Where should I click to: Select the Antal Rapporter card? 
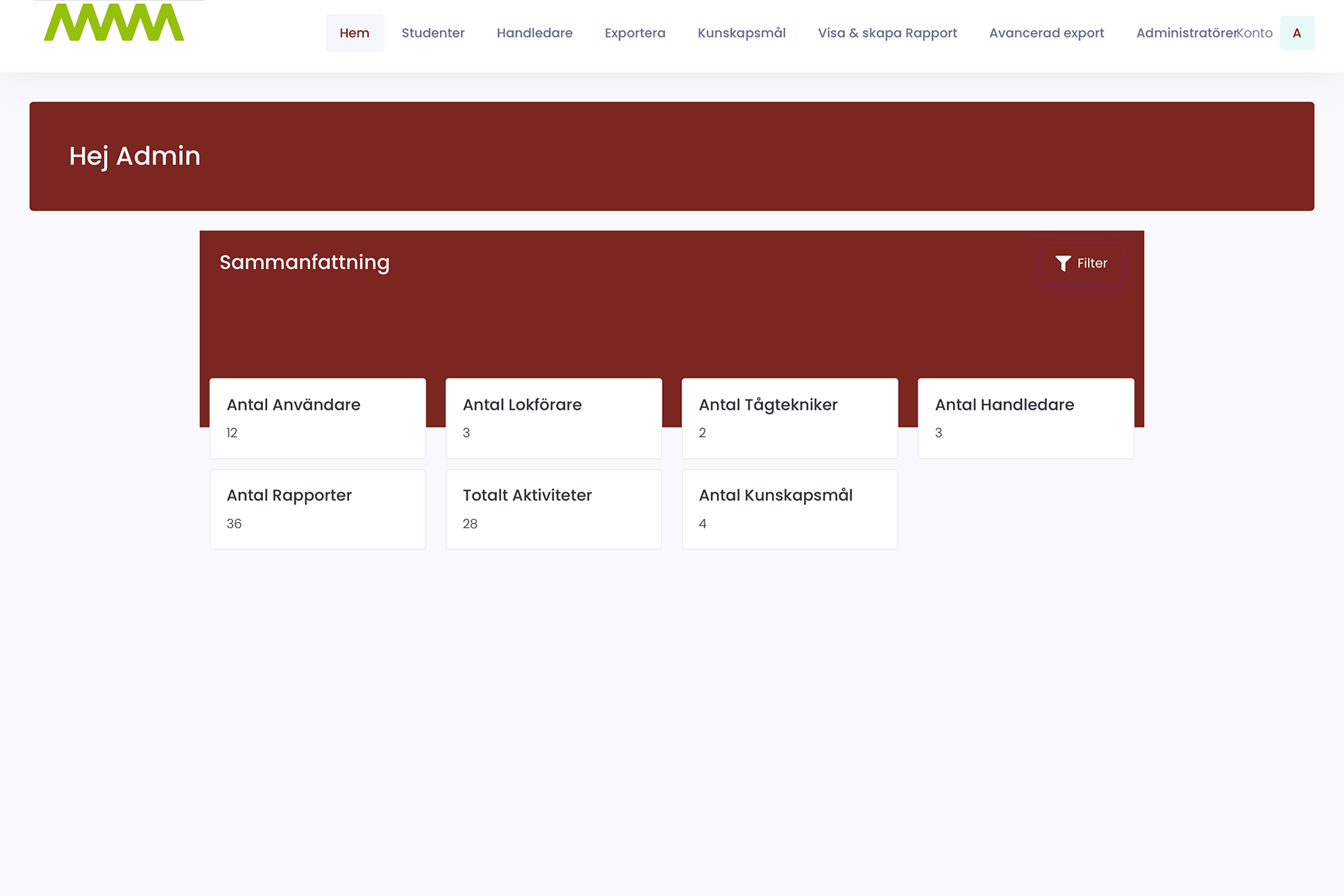317,509
